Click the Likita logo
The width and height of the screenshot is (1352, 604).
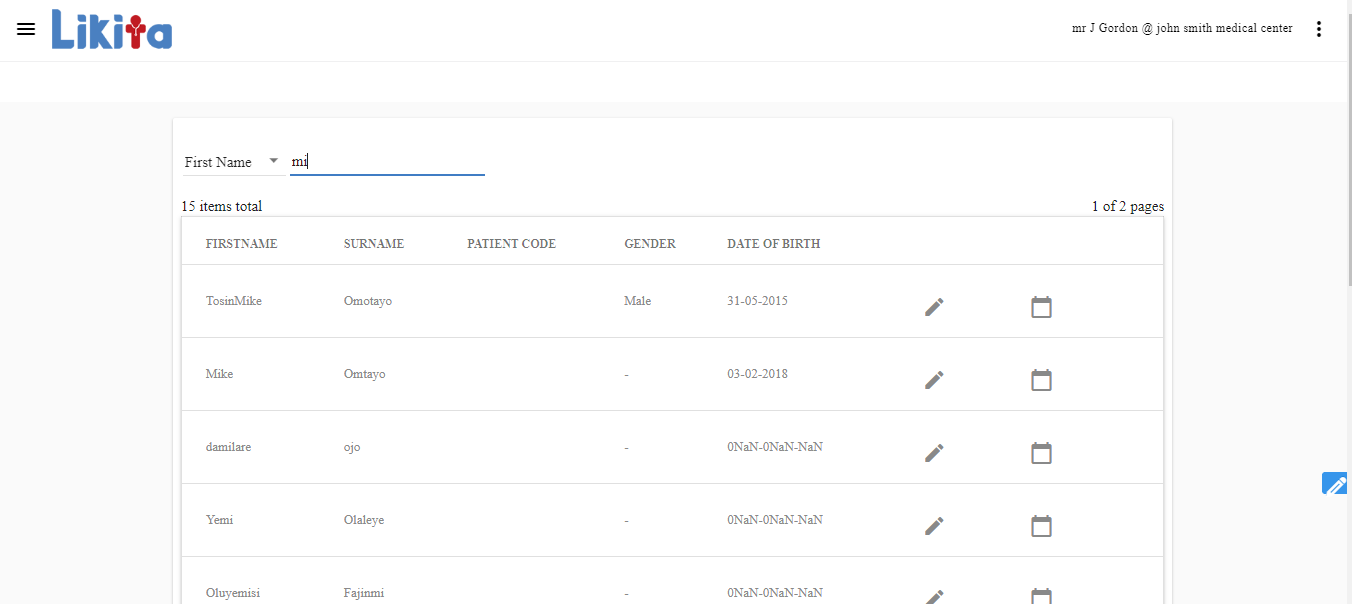(112, 30)
